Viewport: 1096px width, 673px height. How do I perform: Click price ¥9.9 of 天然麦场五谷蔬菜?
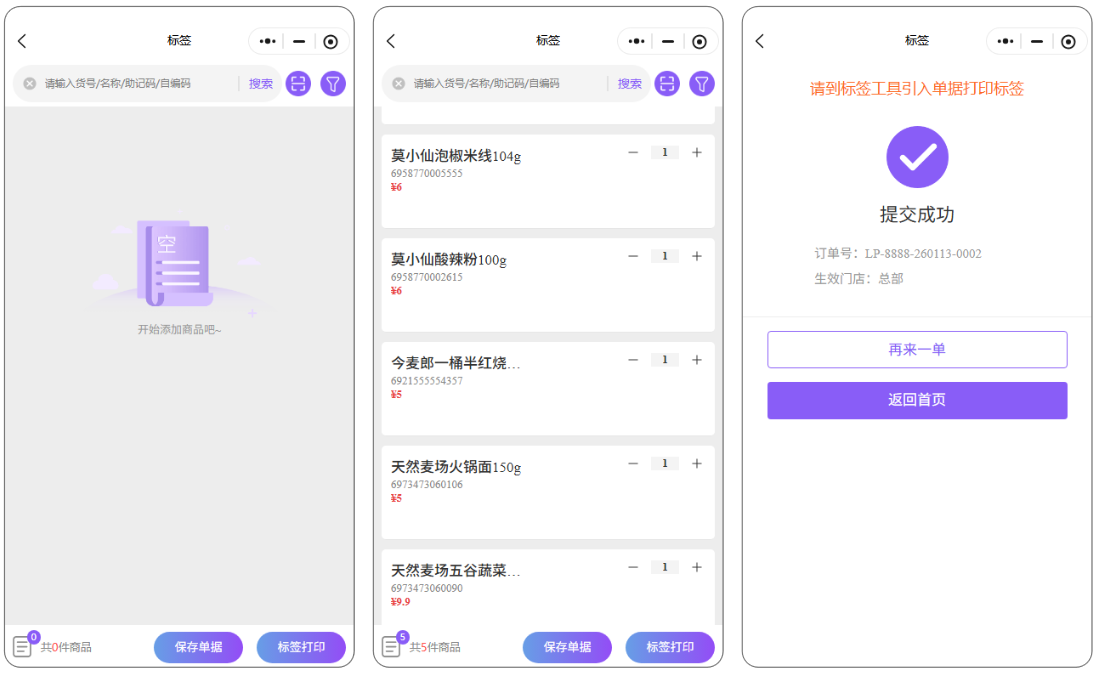click(401, 602)
